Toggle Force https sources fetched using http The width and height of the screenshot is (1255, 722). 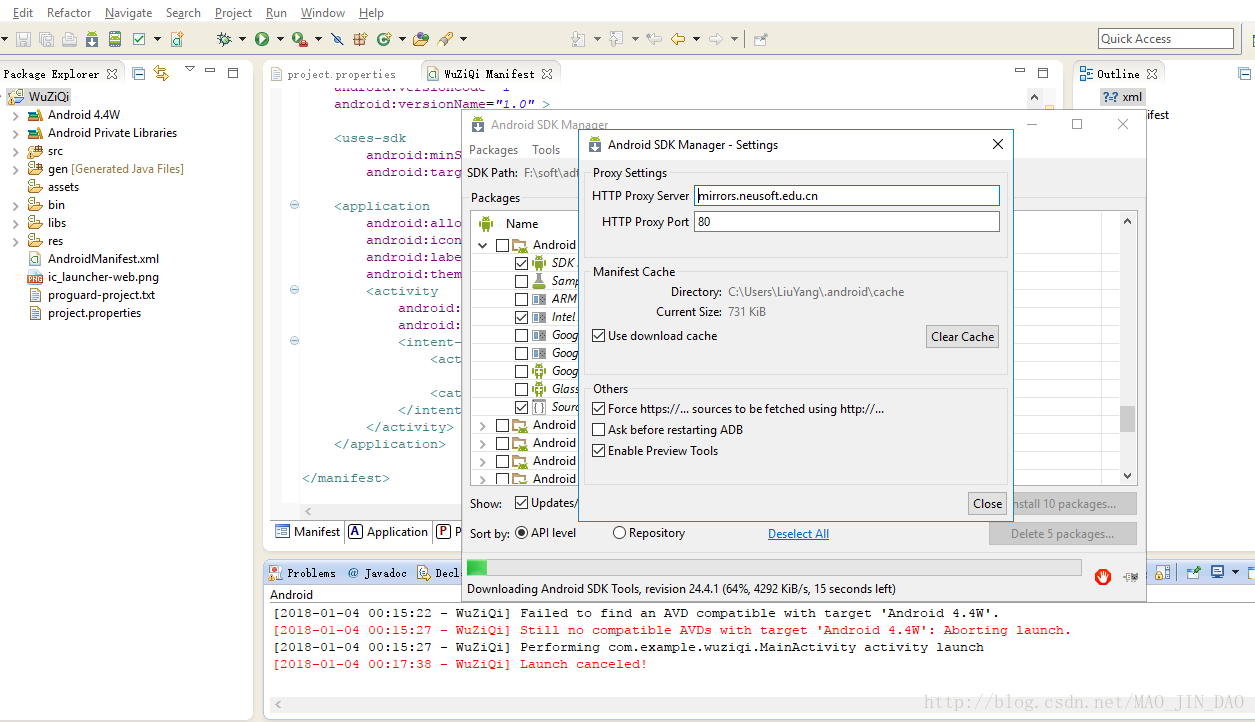(x=599, y=409)
